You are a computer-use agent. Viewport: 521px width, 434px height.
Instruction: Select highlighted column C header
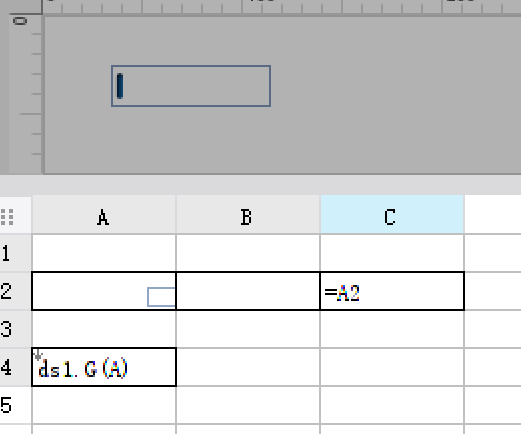(x=392, y=214)
